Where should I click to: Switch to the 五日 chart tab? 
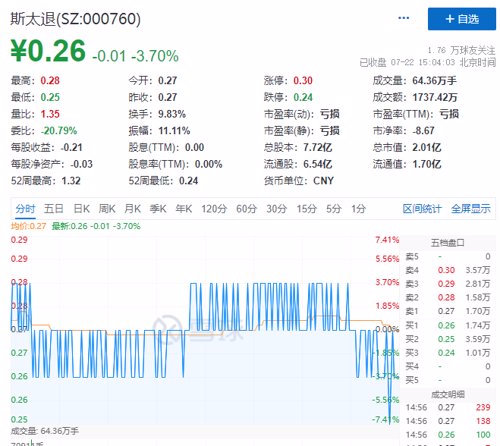coord(54,209)
